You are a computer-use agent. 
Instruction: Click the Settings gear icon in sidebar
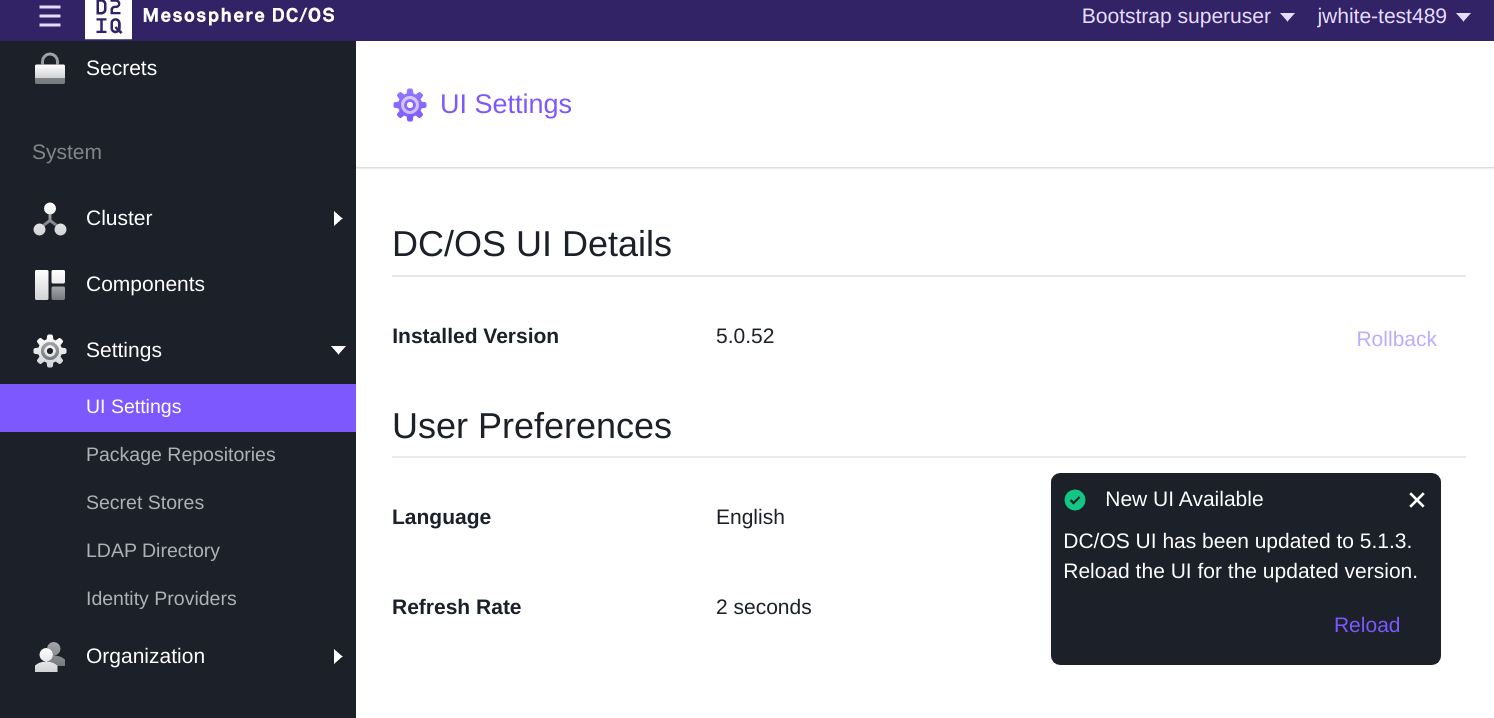[50, 351]
